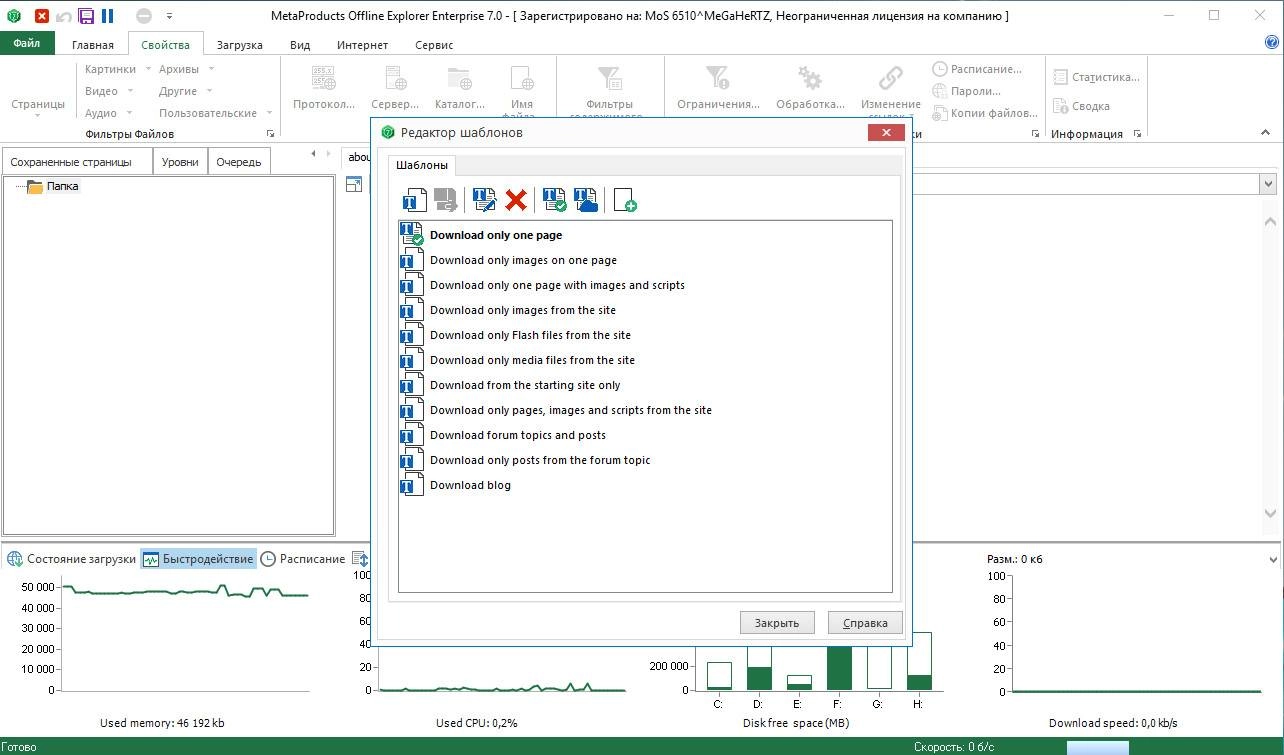Expand the Архивы filter dropdown
Viewport: 1284px width, 755px height.
[x=211, y=69]
